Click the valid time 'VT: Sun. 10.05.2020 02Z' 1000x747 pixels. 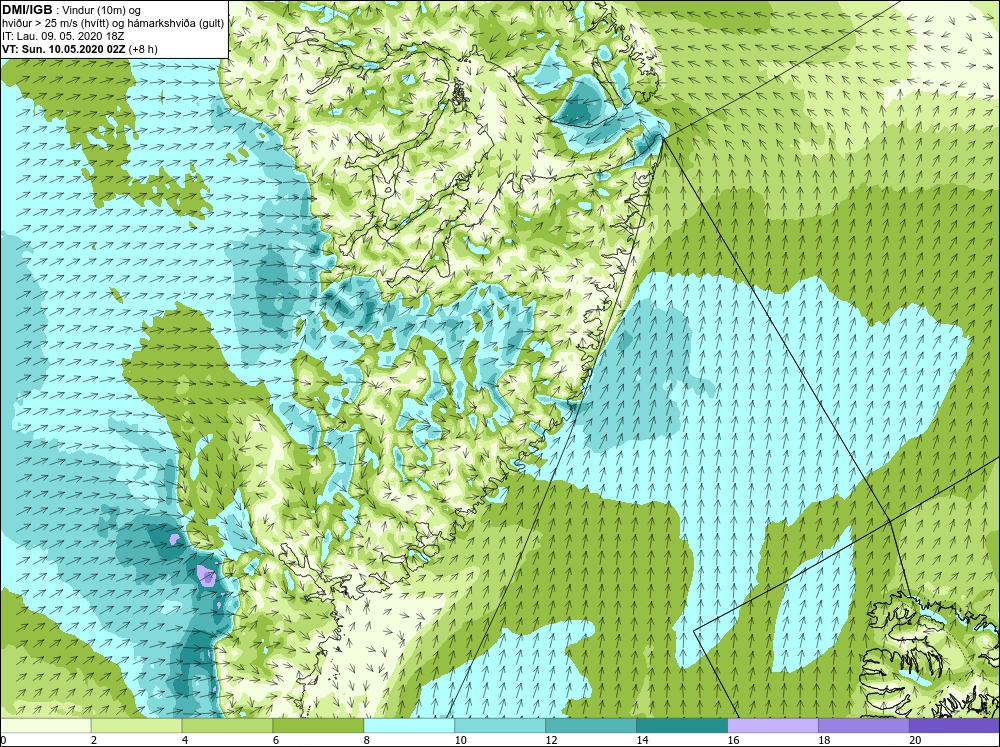[64, 48]
